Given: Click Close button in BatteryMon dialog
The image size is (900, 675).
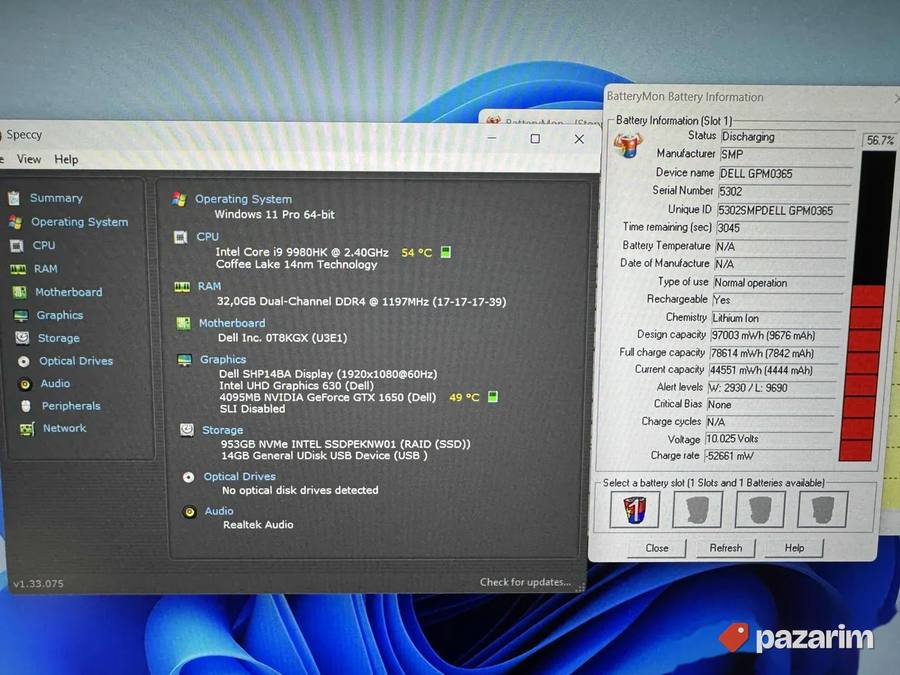Looking at the screenshot, I should [657, 548].
